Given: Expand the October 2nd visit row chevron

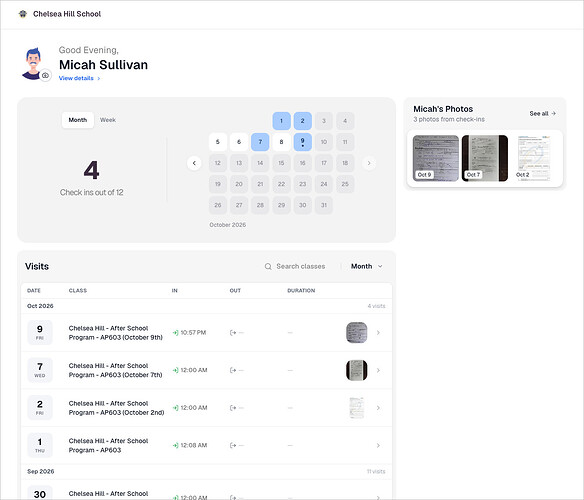Looking at the screenshot, I should (x=378, y=408).
